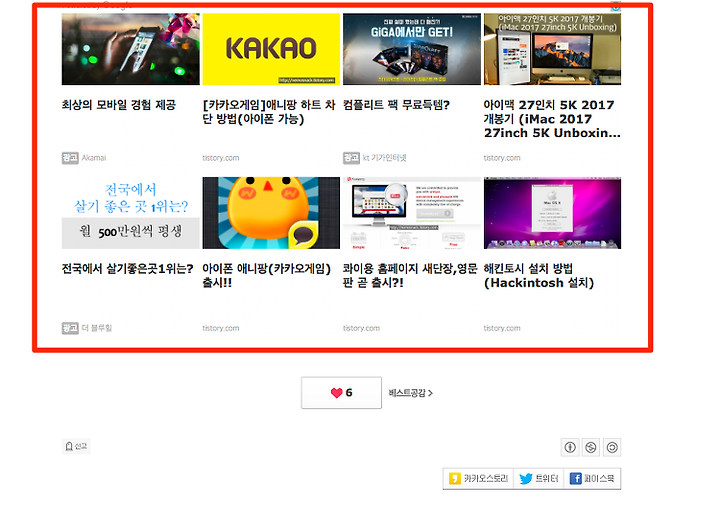The height and width of the screenshot is (505, 720).
Task: Click the '더 블루힐' advertiser label
Action: click(x=97, y=328)
